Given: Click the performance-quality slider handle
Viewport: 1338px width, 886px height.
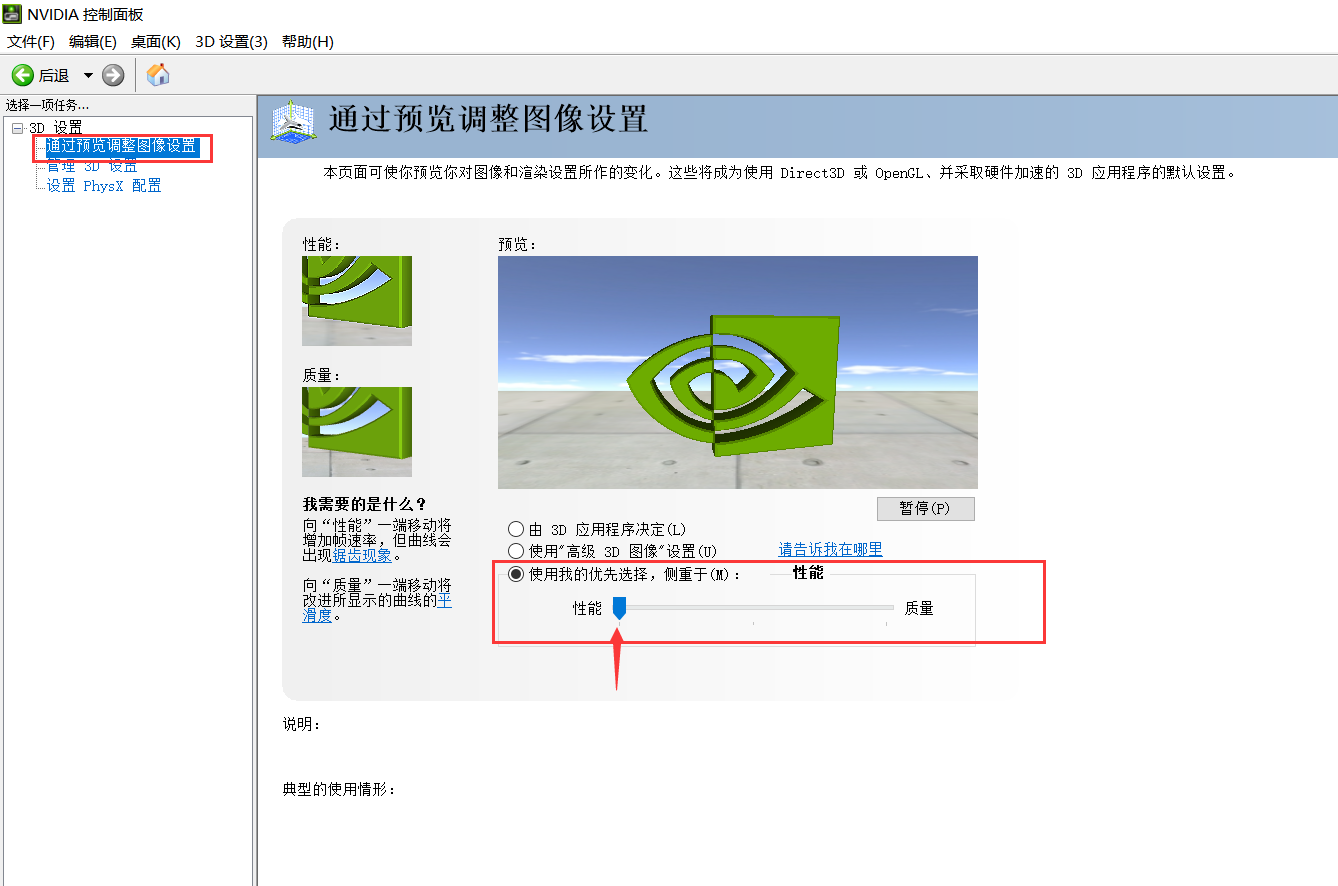Looking at the screenshot, I should [618, 607].
